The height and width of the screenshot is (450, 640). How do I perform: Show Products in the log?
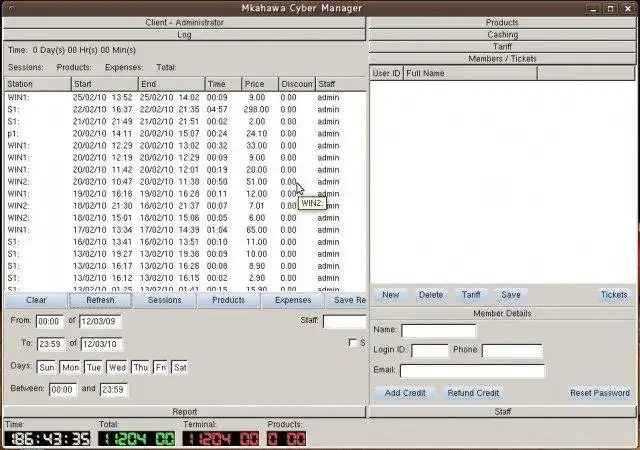click(x=229, y=300)
